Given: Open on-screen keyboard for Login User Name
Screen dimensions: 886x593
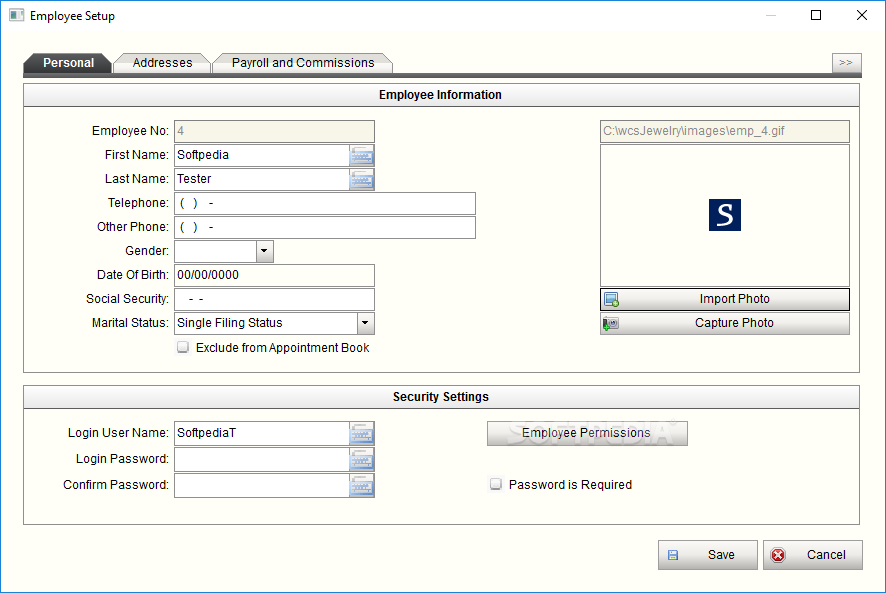Looking at the screenshot, I should pos(361,433).
